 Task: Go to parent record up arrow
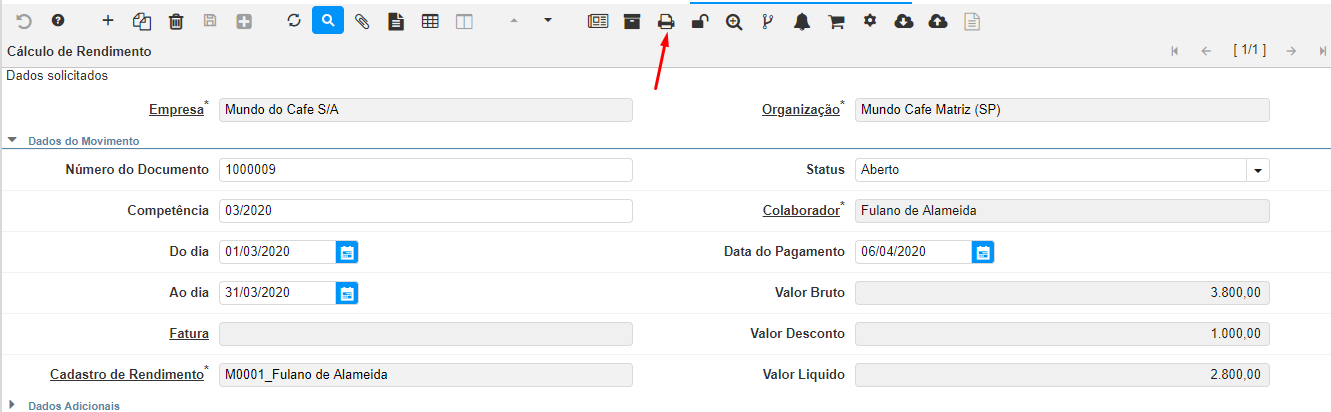(514, 20)
